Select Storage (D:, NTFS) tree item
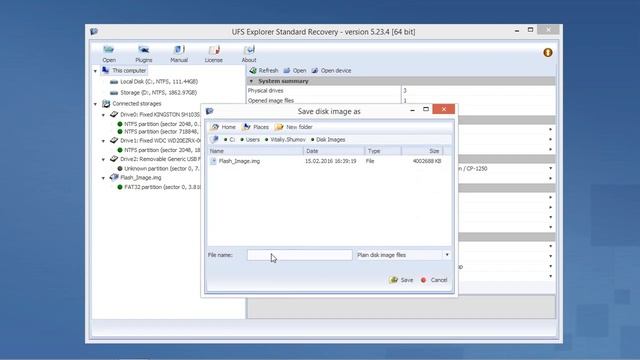The height and width of the screenshot is (360, 640). [159, 93]
